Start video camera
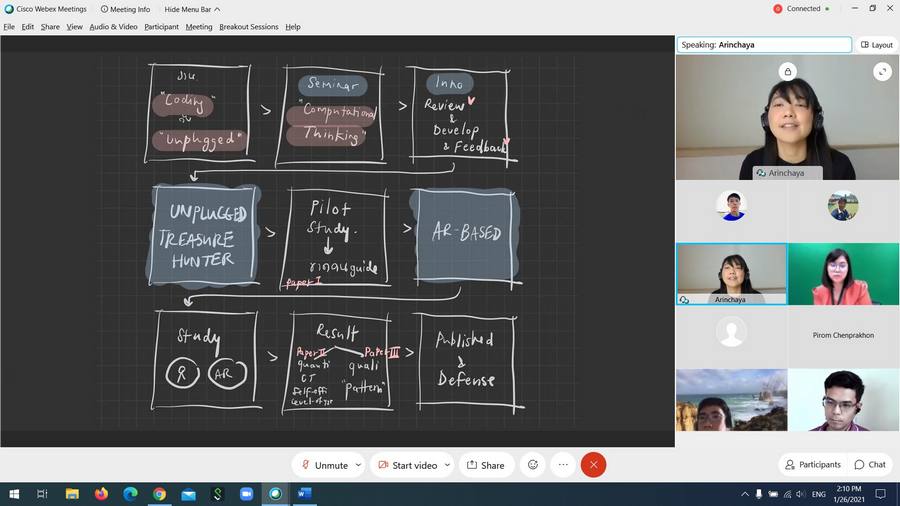900x506 pixels. [x=406, y=465]
